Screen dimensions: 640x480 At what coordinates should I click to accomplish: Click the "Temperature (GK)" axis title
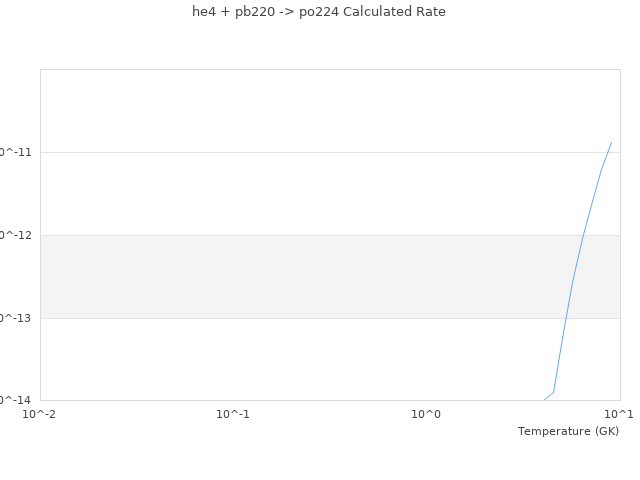[568, 431]
